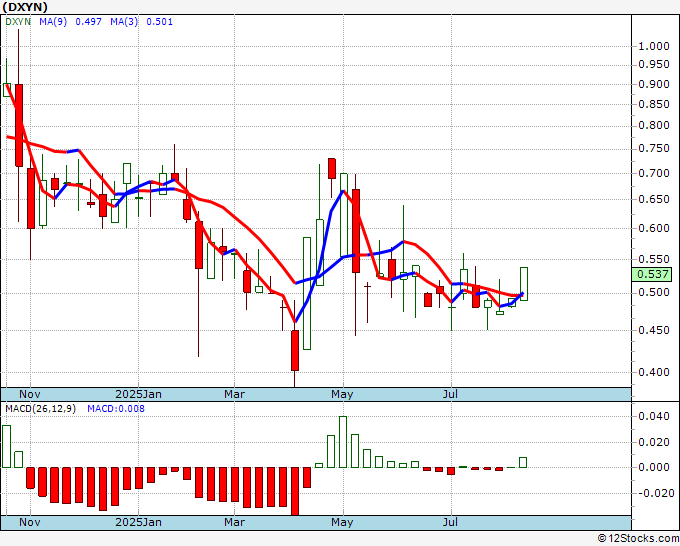
Task: Click the 0.400 price axis tick
Action: click(654, 372)
